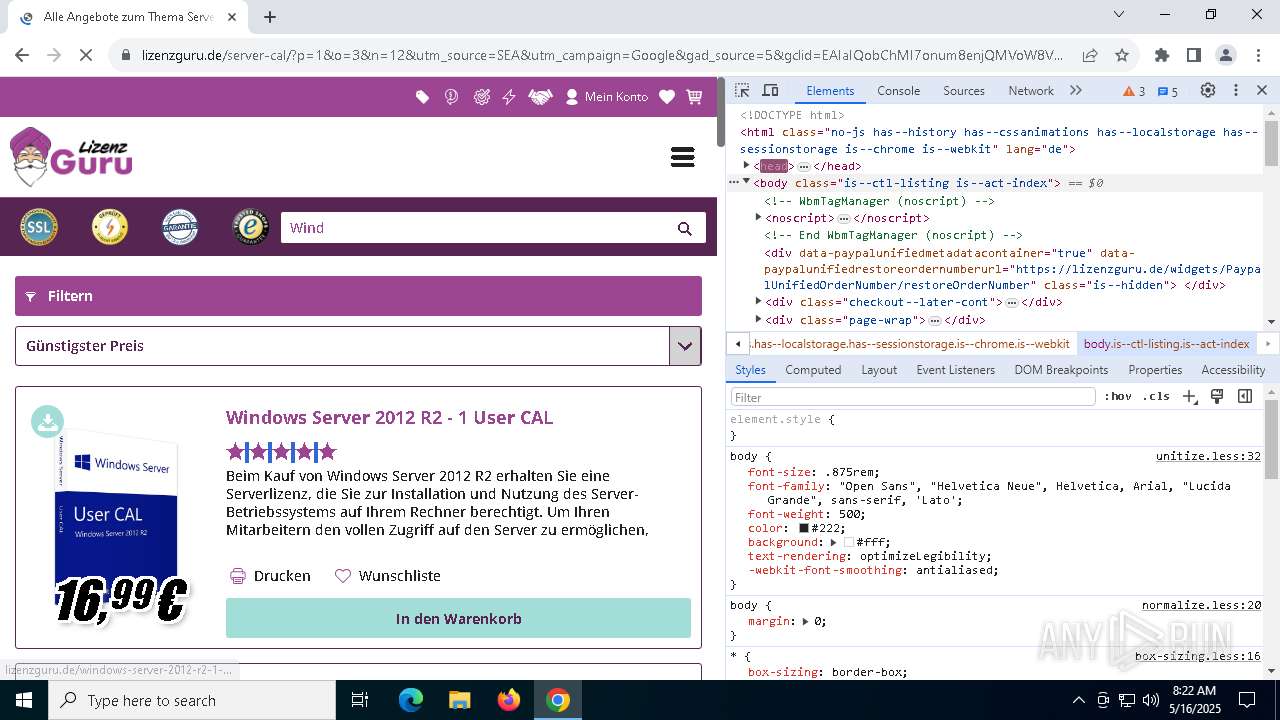Open the DOM Breakpoints tab
Viewport: 1280px width, 720px height.
pyautogui.click(x=1061, y=370)
